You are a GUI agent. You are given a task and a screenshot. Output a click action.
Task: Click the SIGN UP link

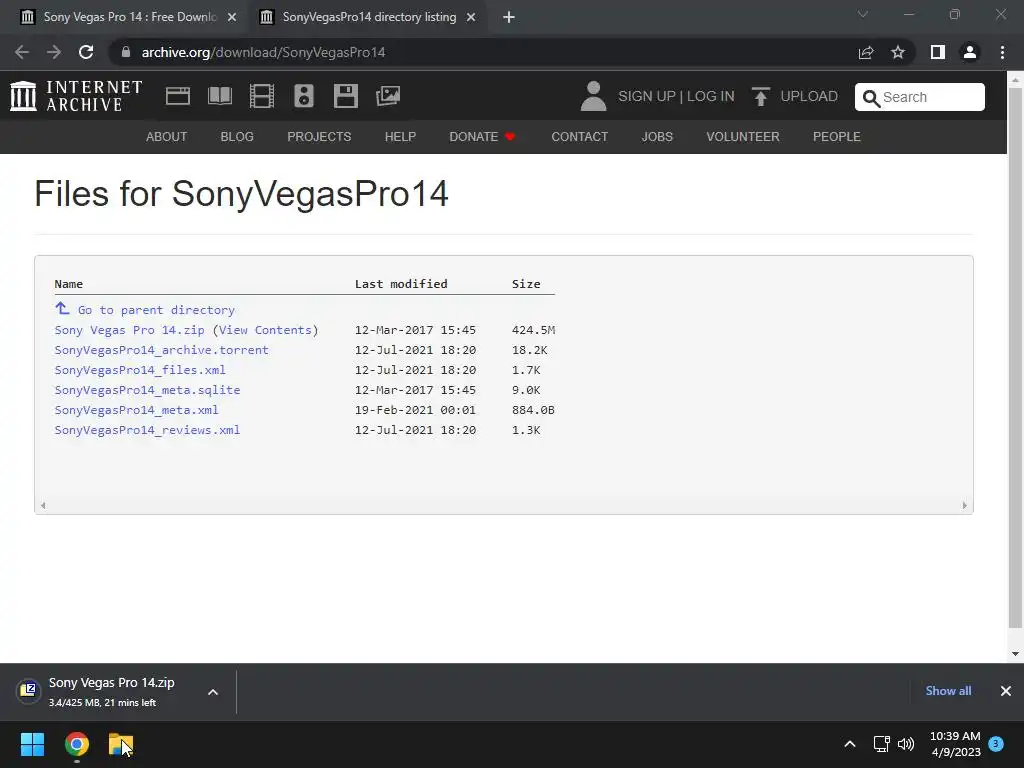click(647, 96)
